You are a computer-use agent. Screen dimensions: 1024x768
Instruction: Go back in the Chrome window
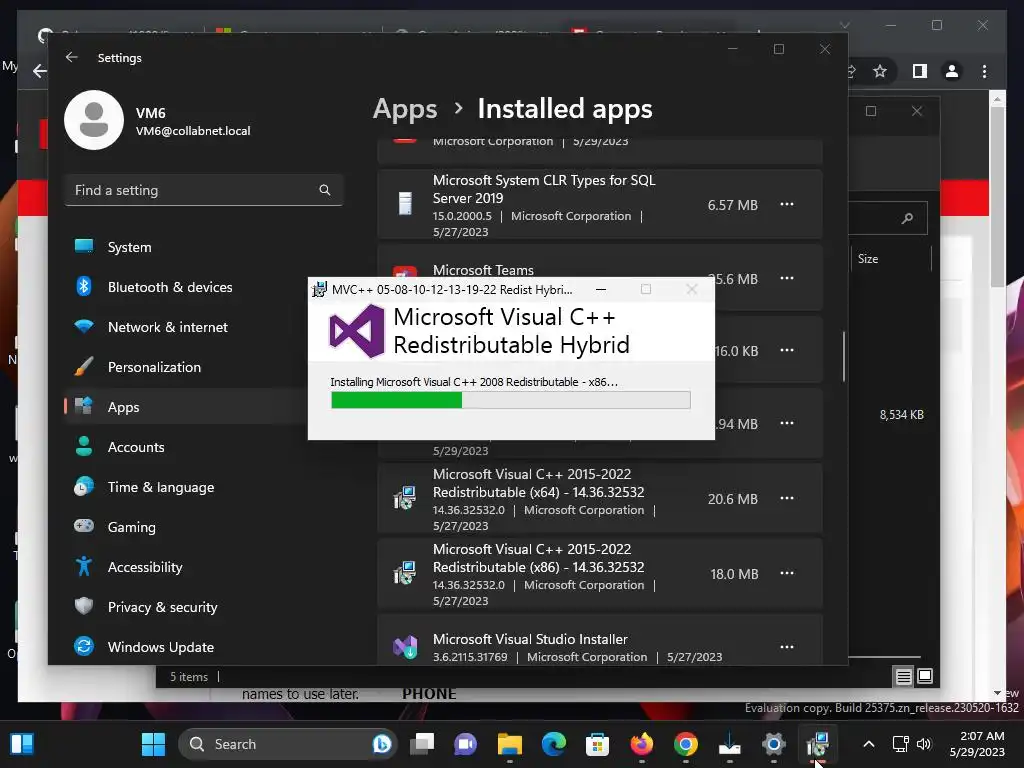40,71
